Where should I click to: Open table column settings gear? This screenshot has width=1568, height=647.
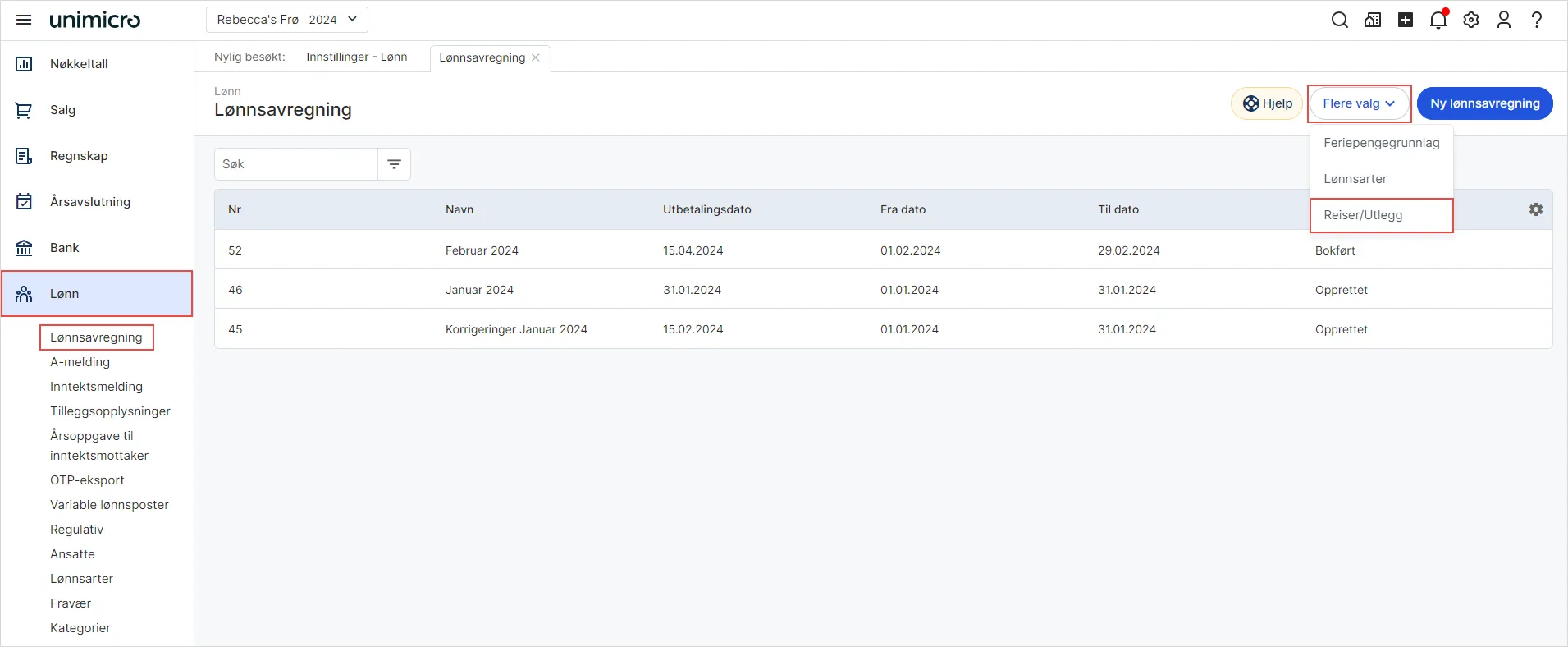coord(1536,209)
